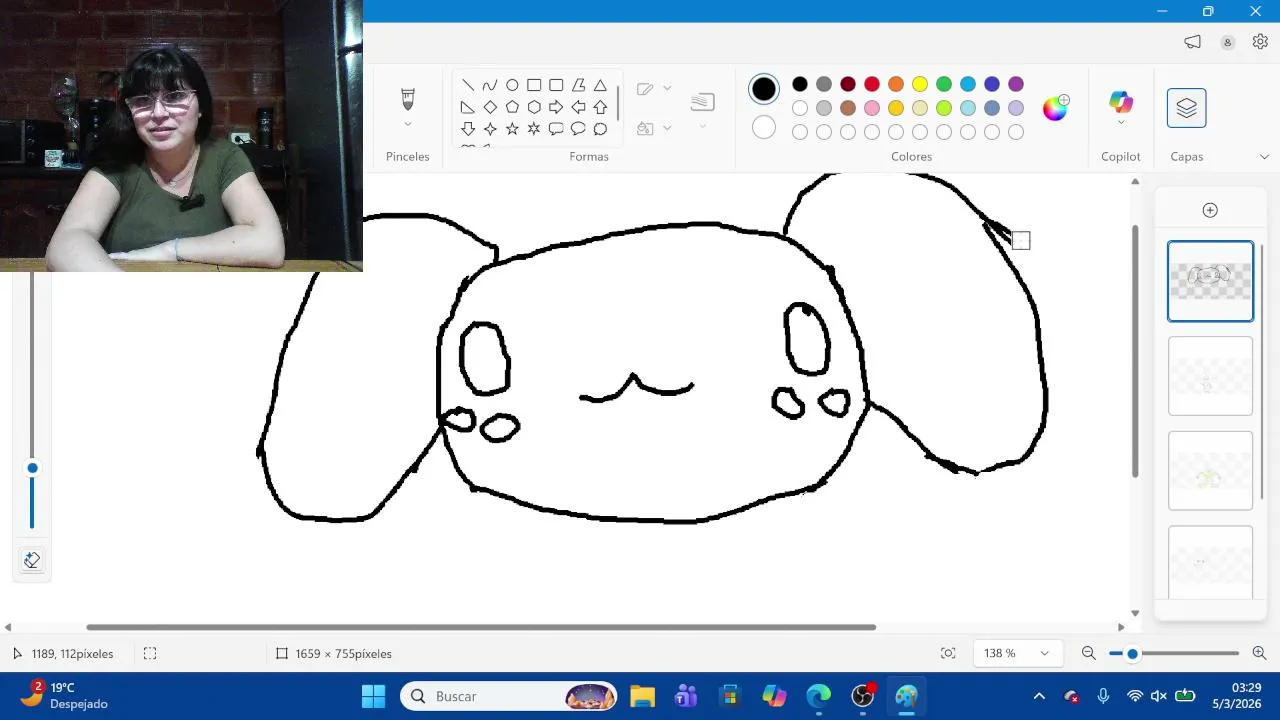Screen dimensions: 1280x720
Task: Select the Cloud callout shape
Action: coord(600,129)
